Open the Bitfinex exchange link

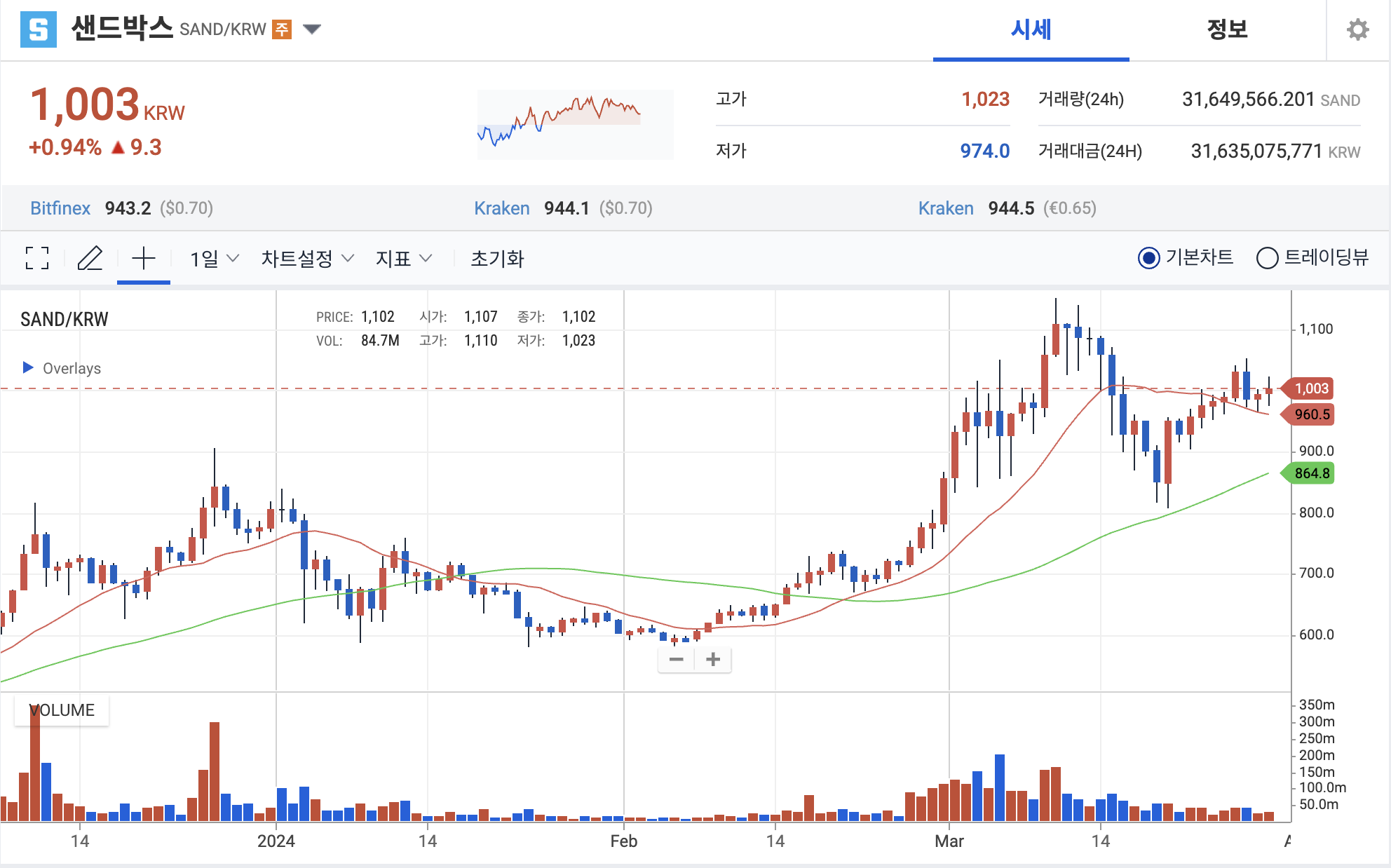click(x=60, y=208)
